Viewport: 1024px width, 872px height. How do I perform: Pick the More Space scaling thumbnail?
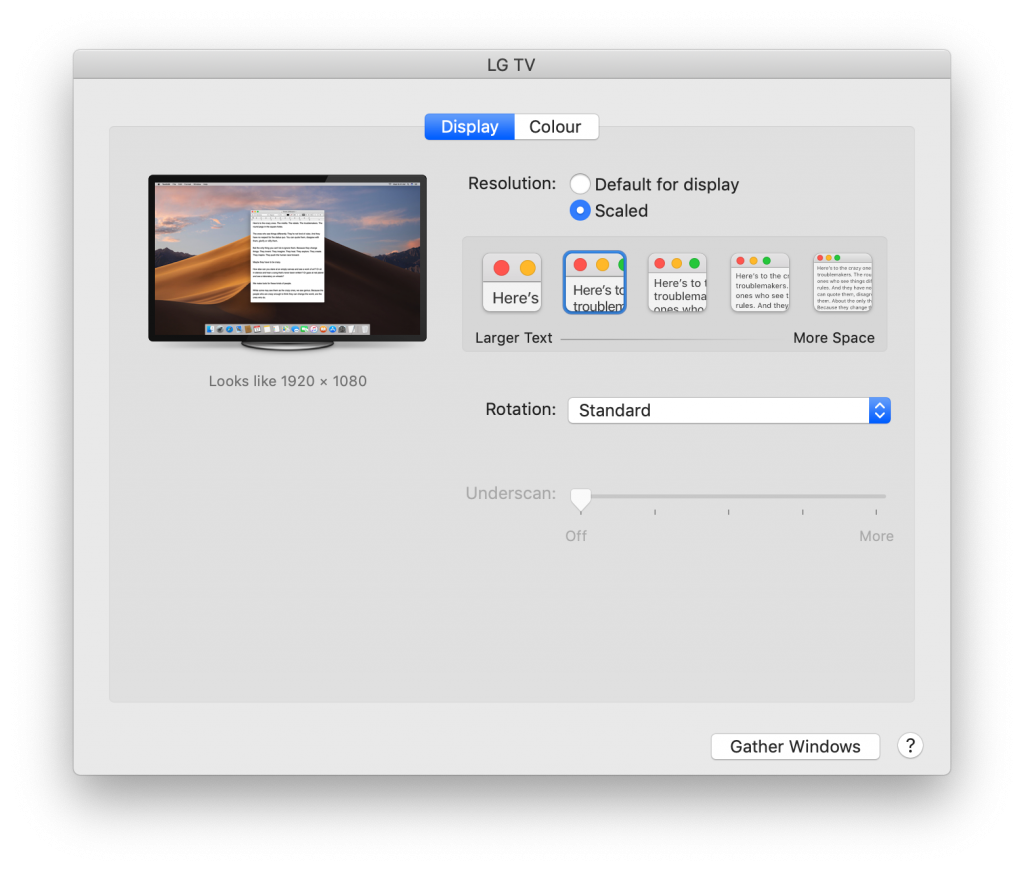[842, 282]
